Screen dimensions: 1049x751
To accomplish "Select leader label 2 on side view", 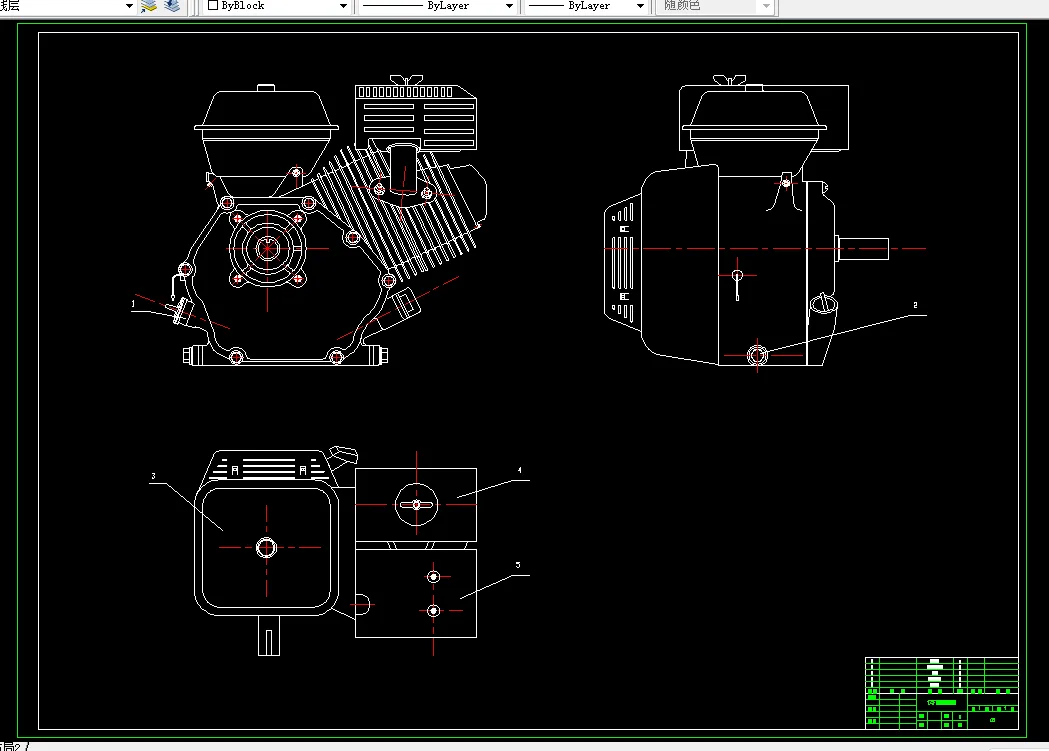I will coord(915,305).
